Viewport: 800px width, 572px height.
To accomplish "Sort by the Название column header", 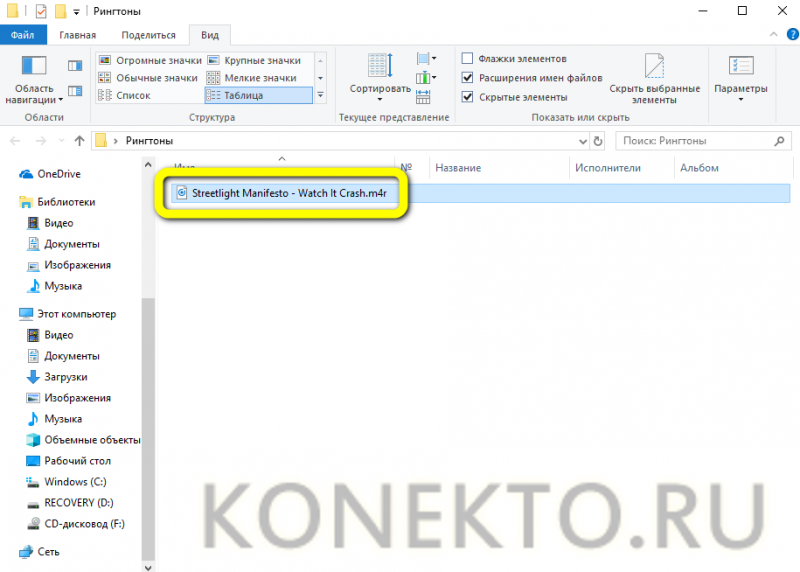I will (x=499, y=167).
